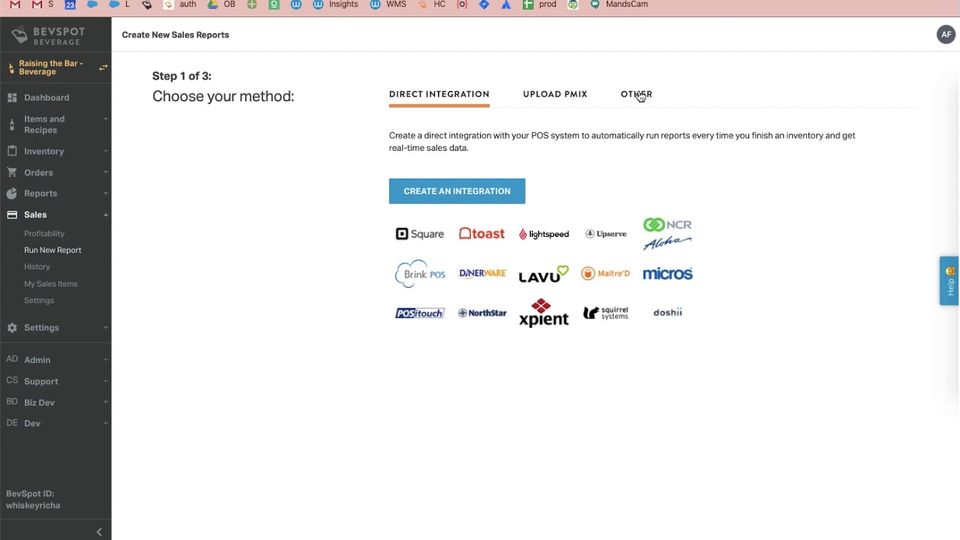This screenshot has height=540, width=960.
Task: Expand the Orders submenu arrow
Action: pos(105,172)
